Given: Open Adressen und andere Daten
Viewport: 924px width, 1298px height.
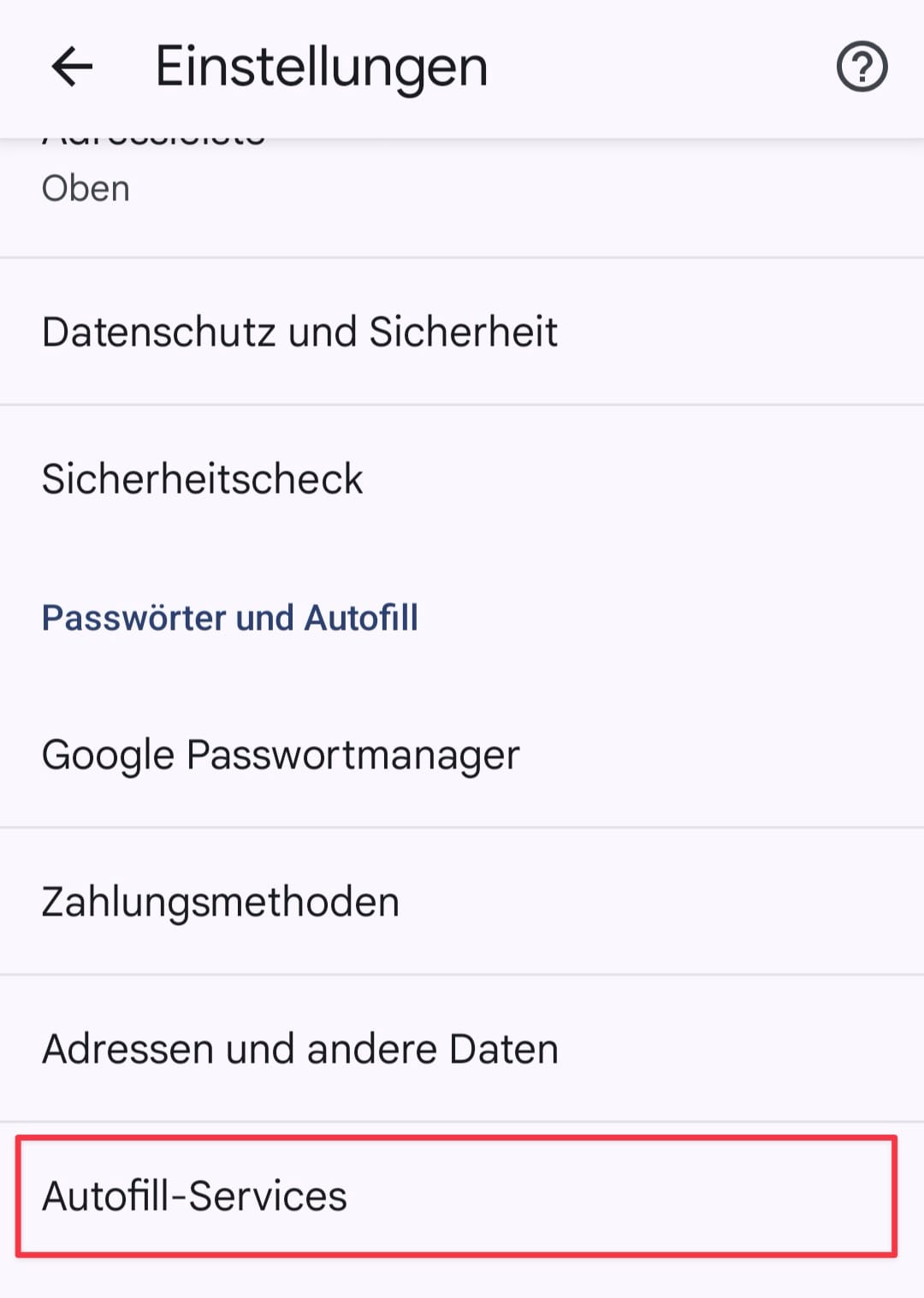Looking at the screenshot, I should point(462,1049).
